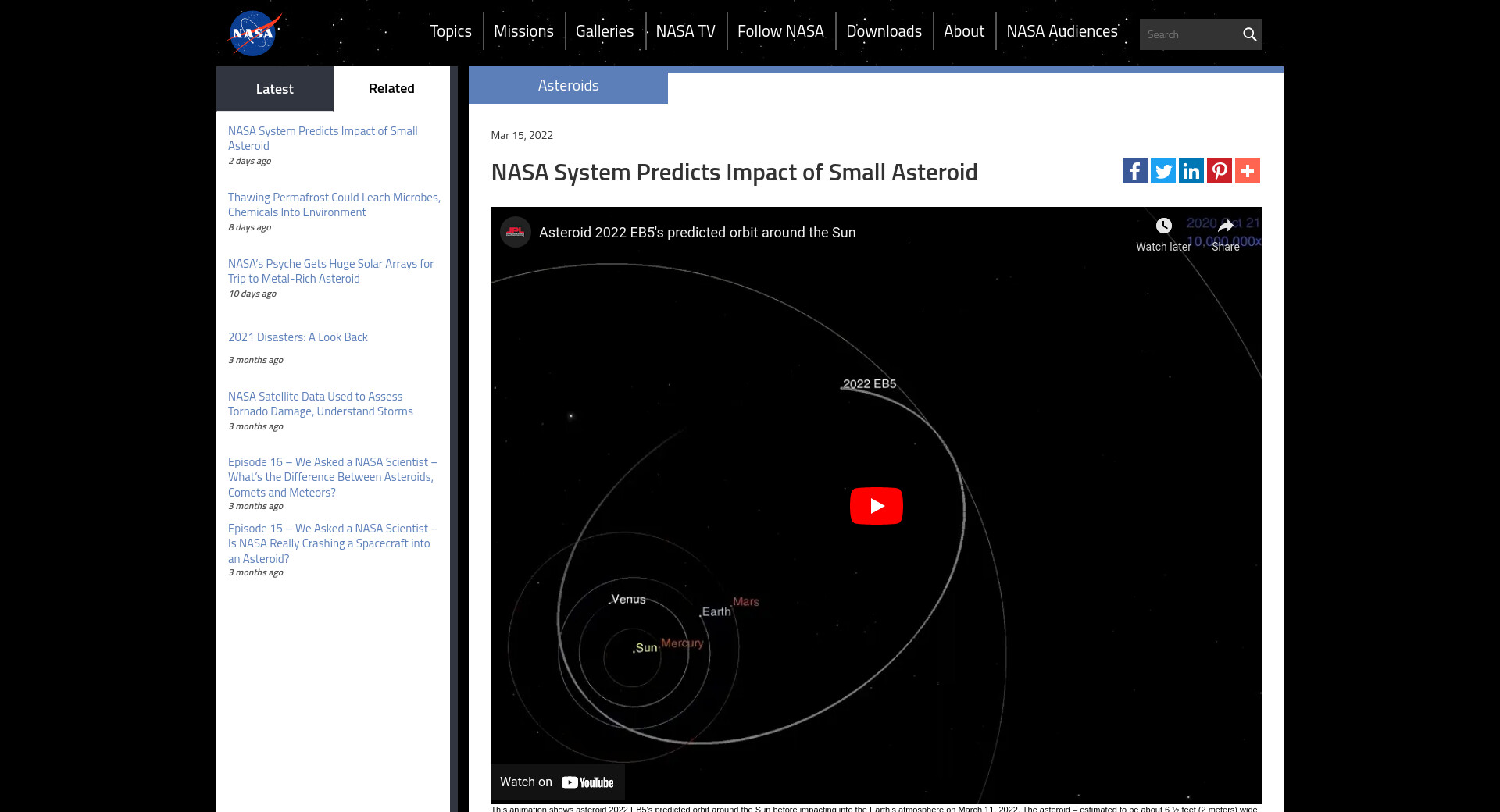Expand the Galleries navigation menu

tap(605, 31)
